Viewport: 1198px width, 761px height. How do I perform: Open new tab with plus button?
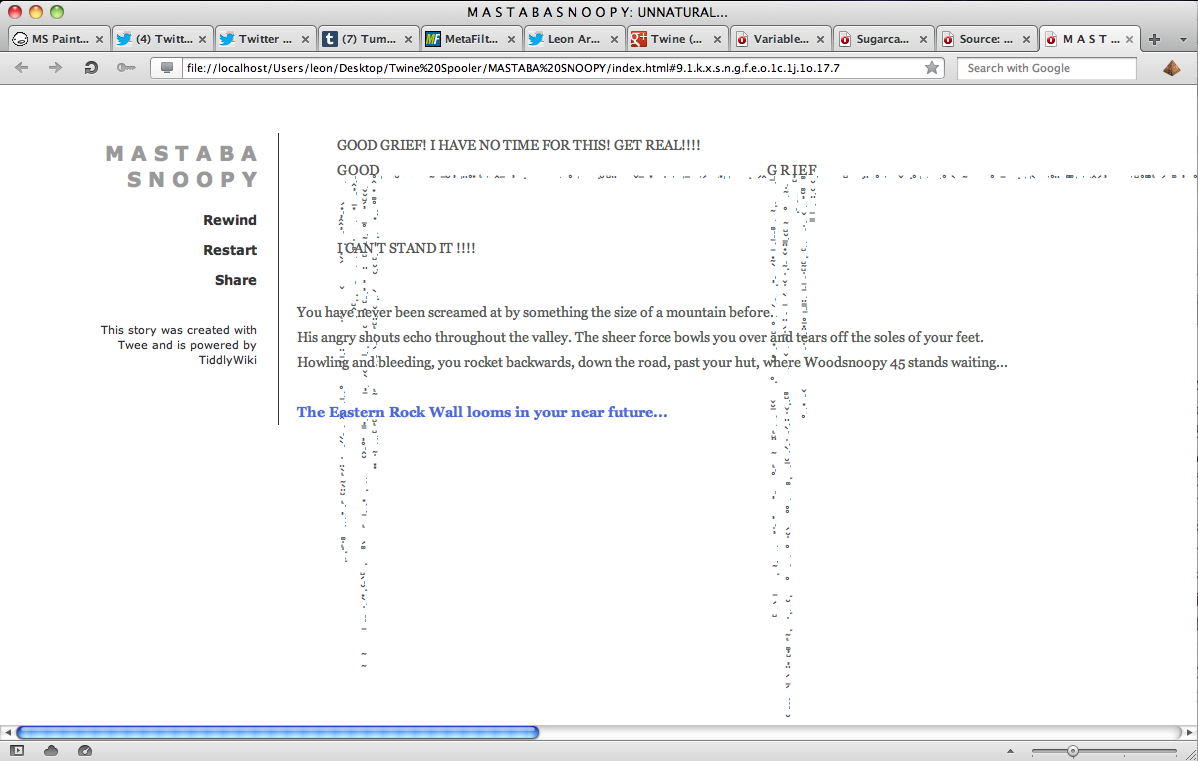pos(1154,39)
